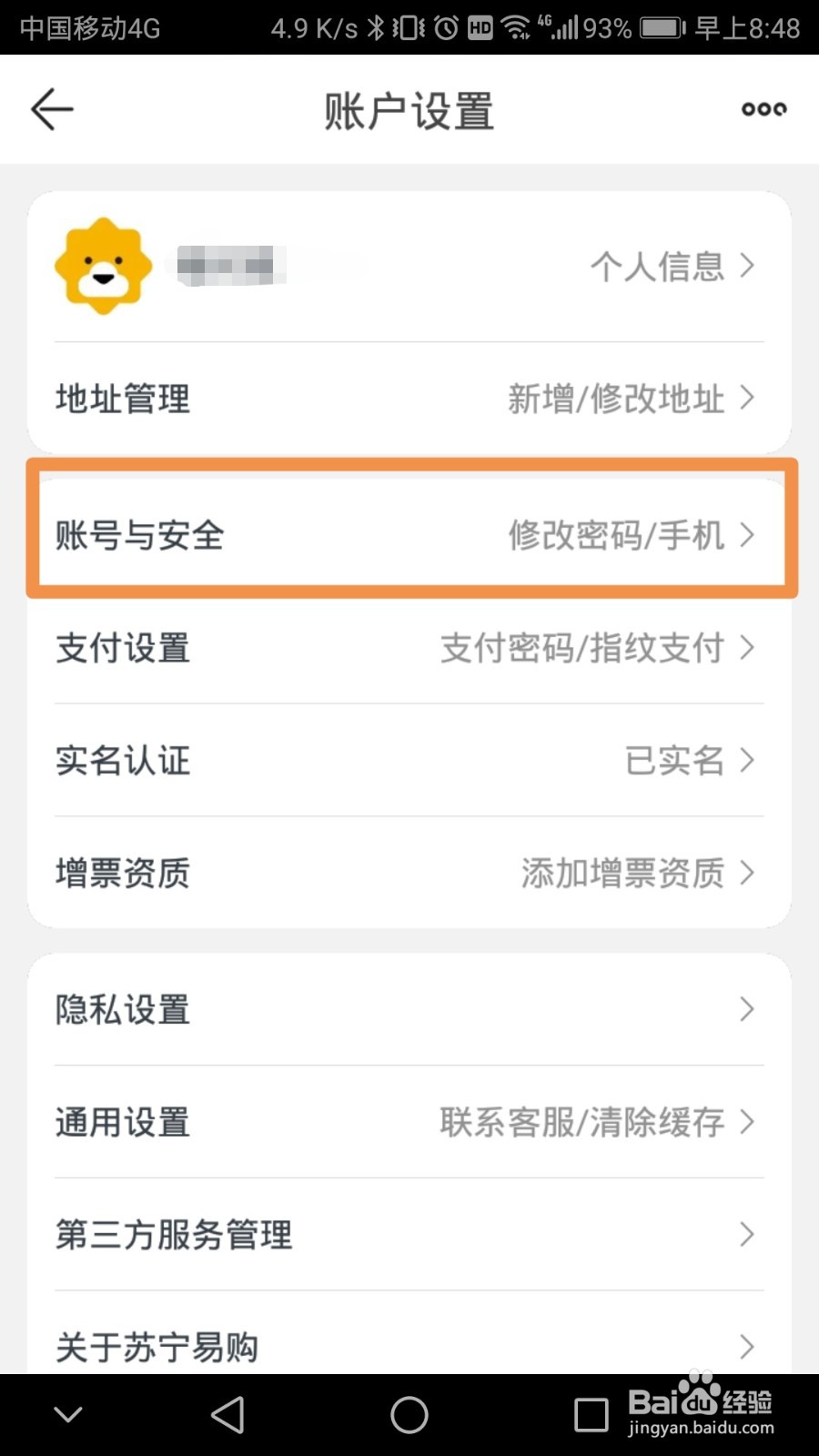
Task: Tap the yellow lion profile avatar
Action: click(x=103, y=266)
